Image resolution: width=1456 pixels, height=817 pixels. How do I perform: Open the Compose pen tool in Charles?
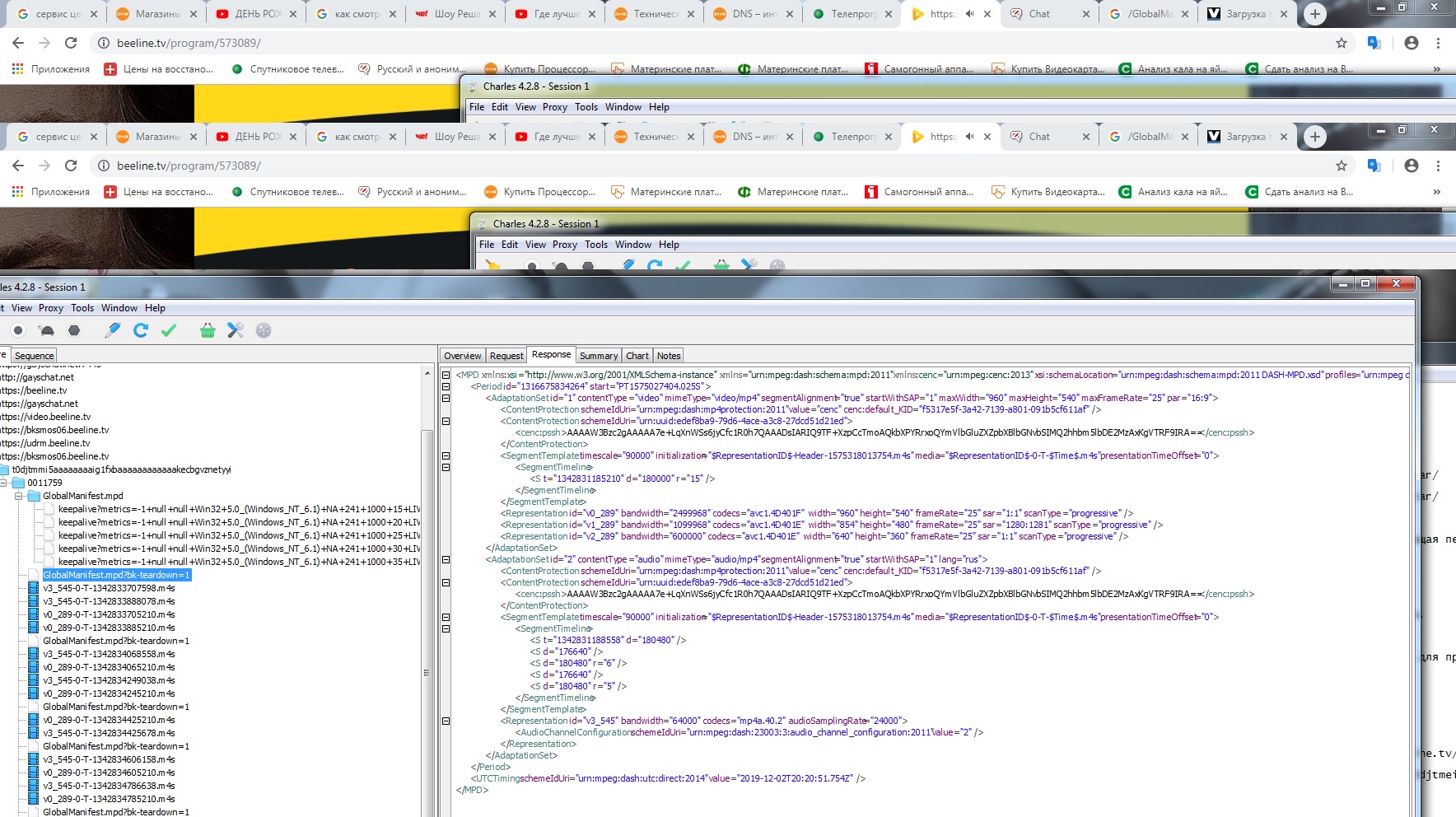tap(113, 330)
